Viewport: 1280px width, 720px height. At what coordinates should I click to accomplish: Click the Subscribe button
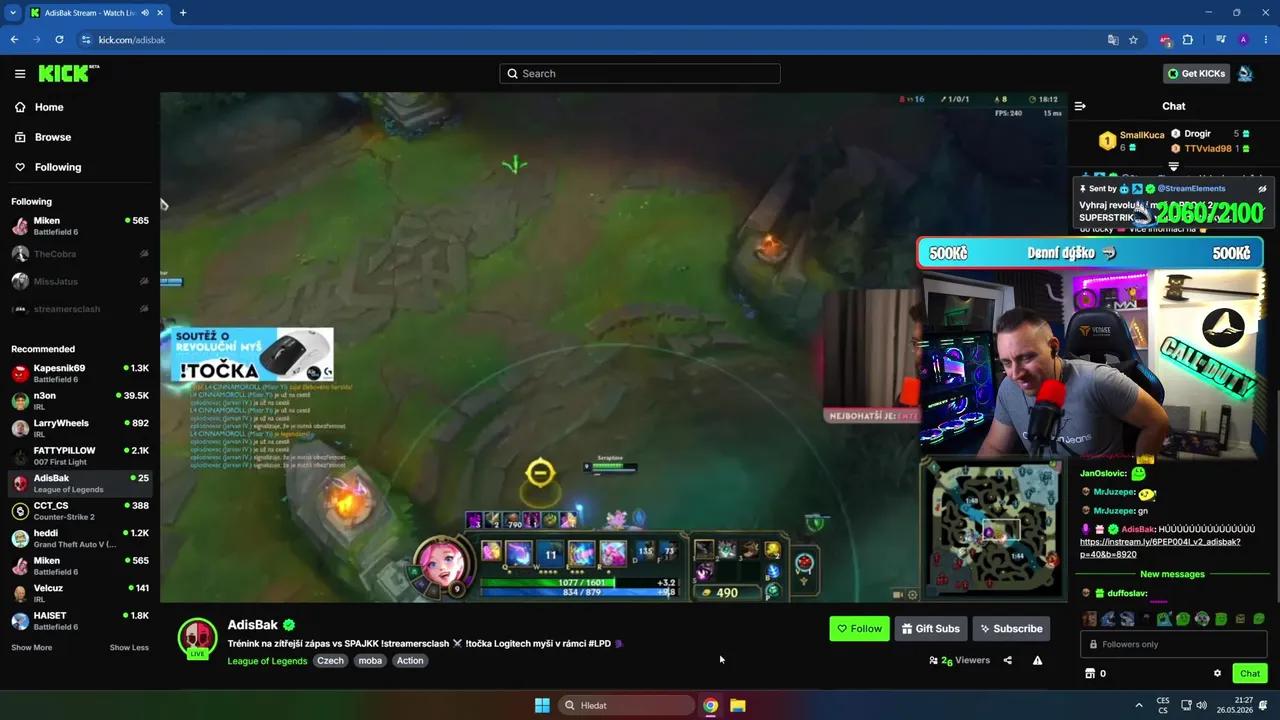tap(1011, 629)
